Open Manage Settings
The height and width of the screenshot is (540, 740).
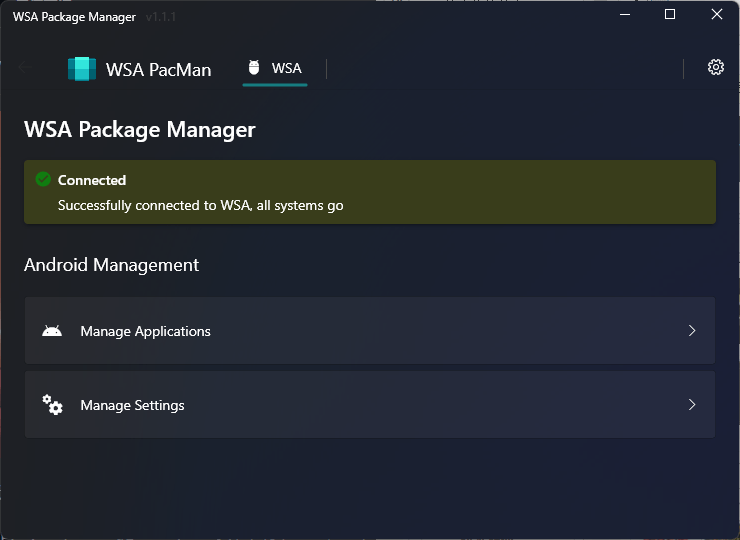370,405
